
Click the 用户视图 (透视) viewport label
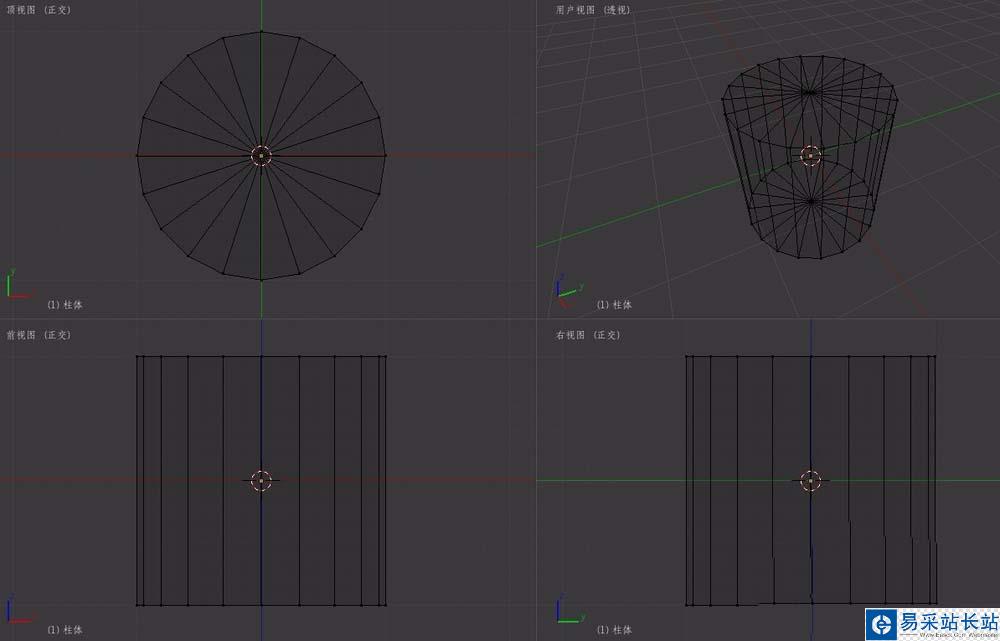(593, 10)
